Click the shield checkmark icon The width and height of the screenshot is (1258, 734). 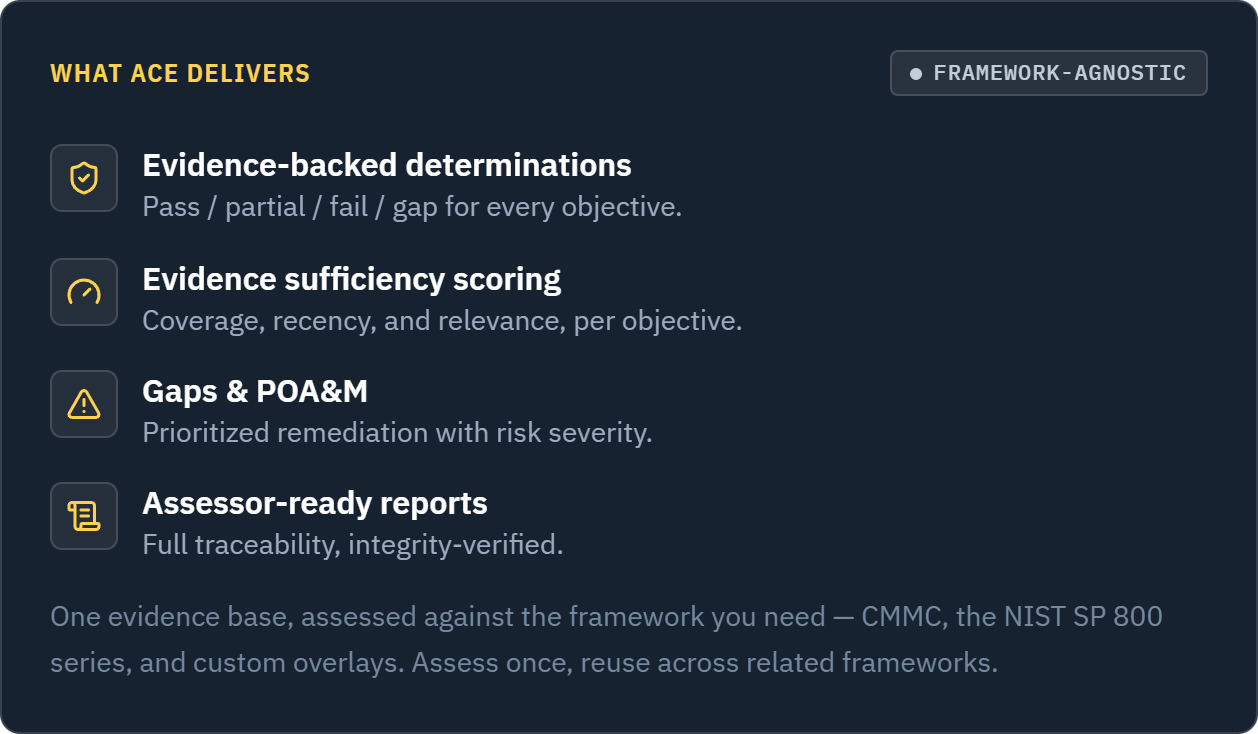click(84, 178)
